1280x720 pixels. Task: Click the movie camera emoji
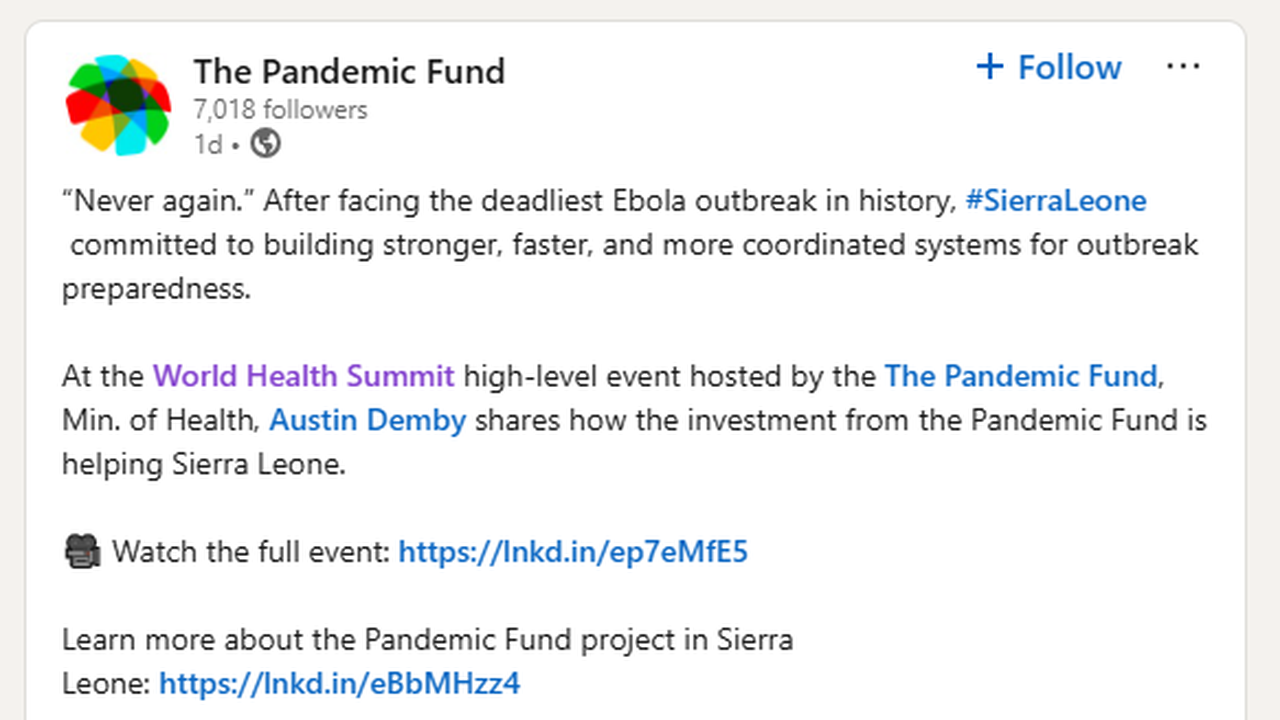tap(82, 552)
